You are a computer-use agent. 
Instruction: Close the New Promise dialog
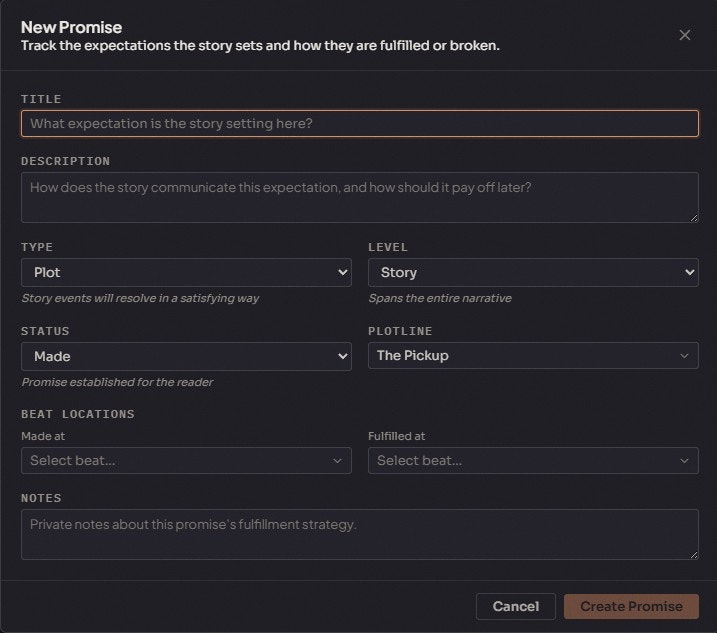pyautogui.click(x=685, y=35)
